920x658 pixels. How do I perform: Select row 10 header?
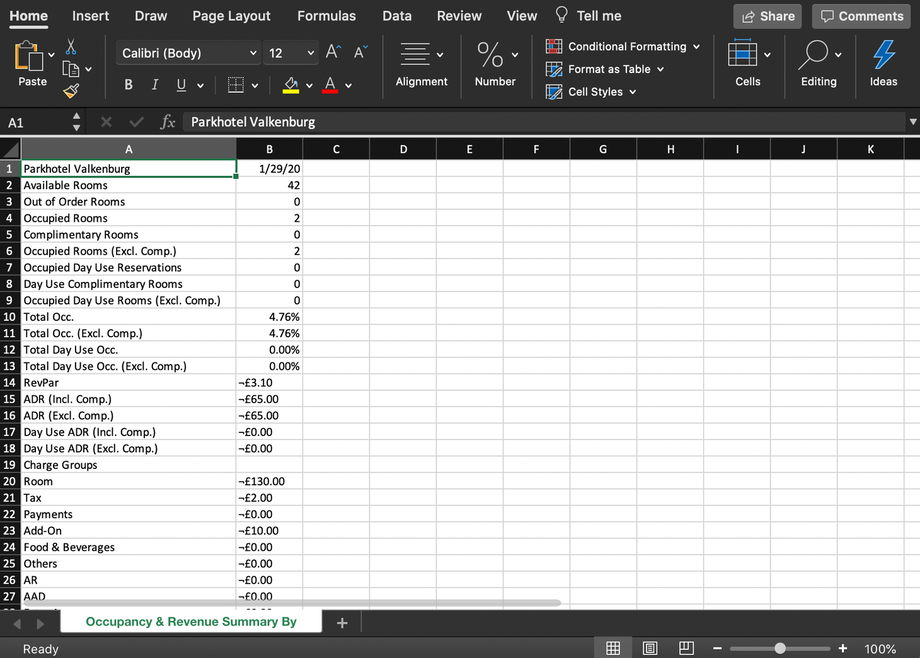(9, 317)
